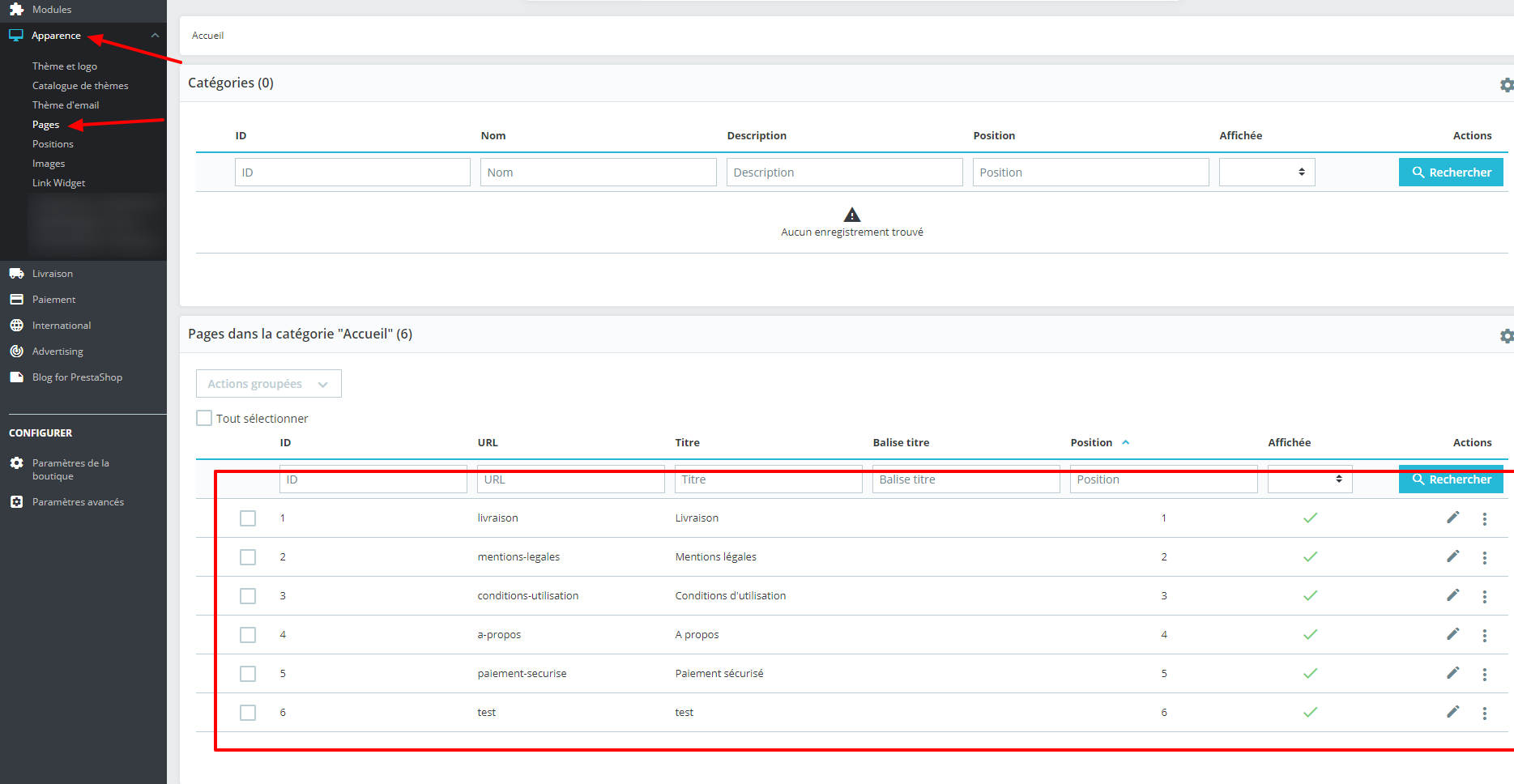Collapse the Apparence menu chevron

point(155,36)
